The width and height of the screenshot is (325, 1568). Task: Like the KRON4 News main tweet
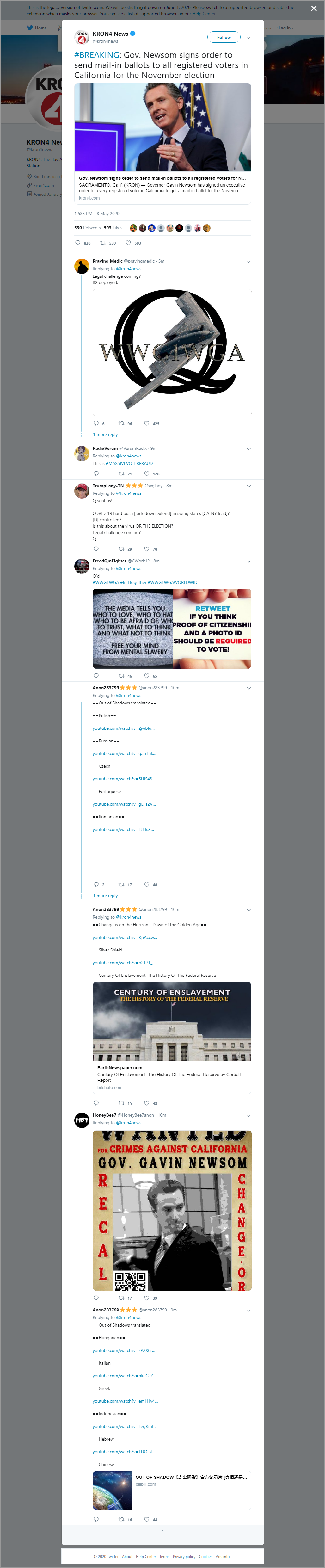[128, 242]
